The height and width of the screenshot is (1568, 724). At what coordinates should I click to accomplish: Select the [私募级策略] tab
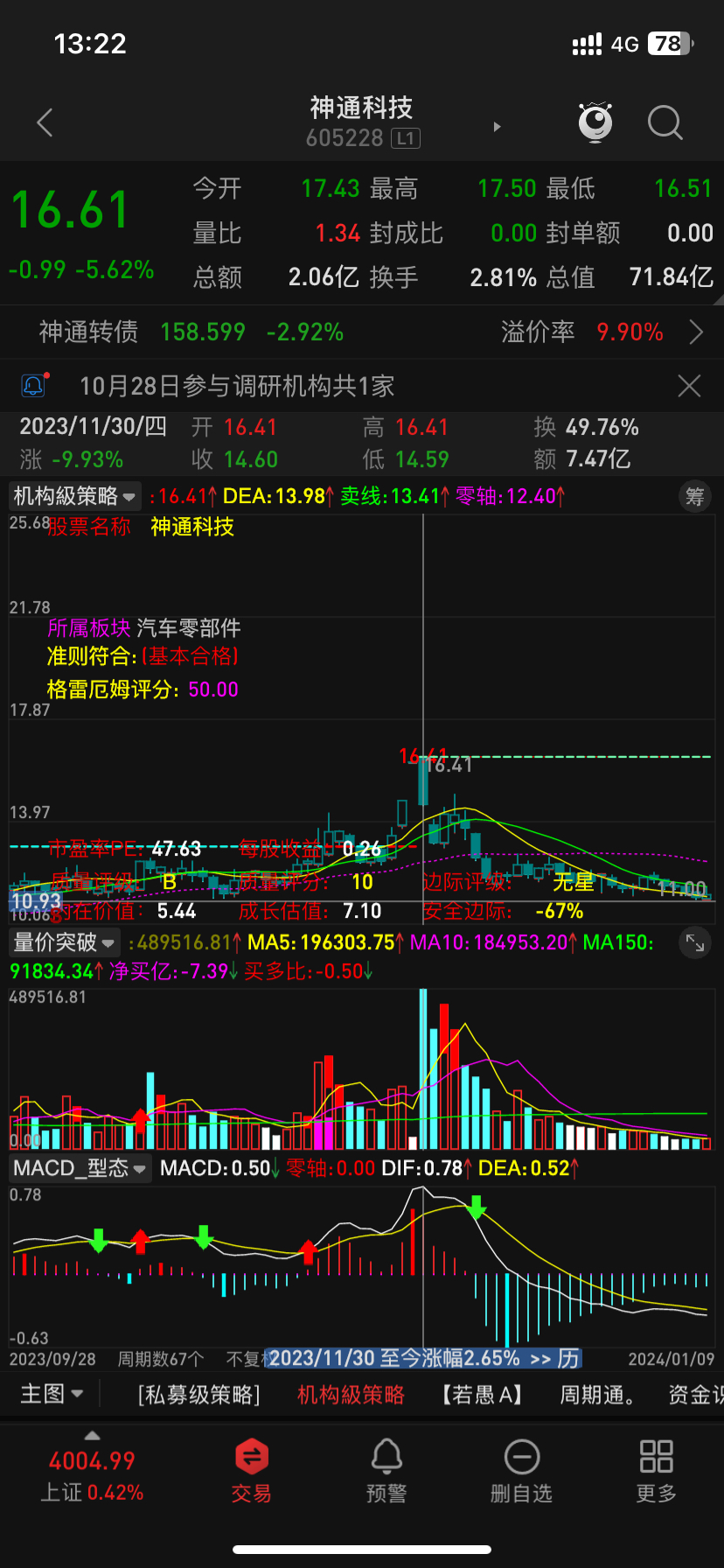[199, 1395]
